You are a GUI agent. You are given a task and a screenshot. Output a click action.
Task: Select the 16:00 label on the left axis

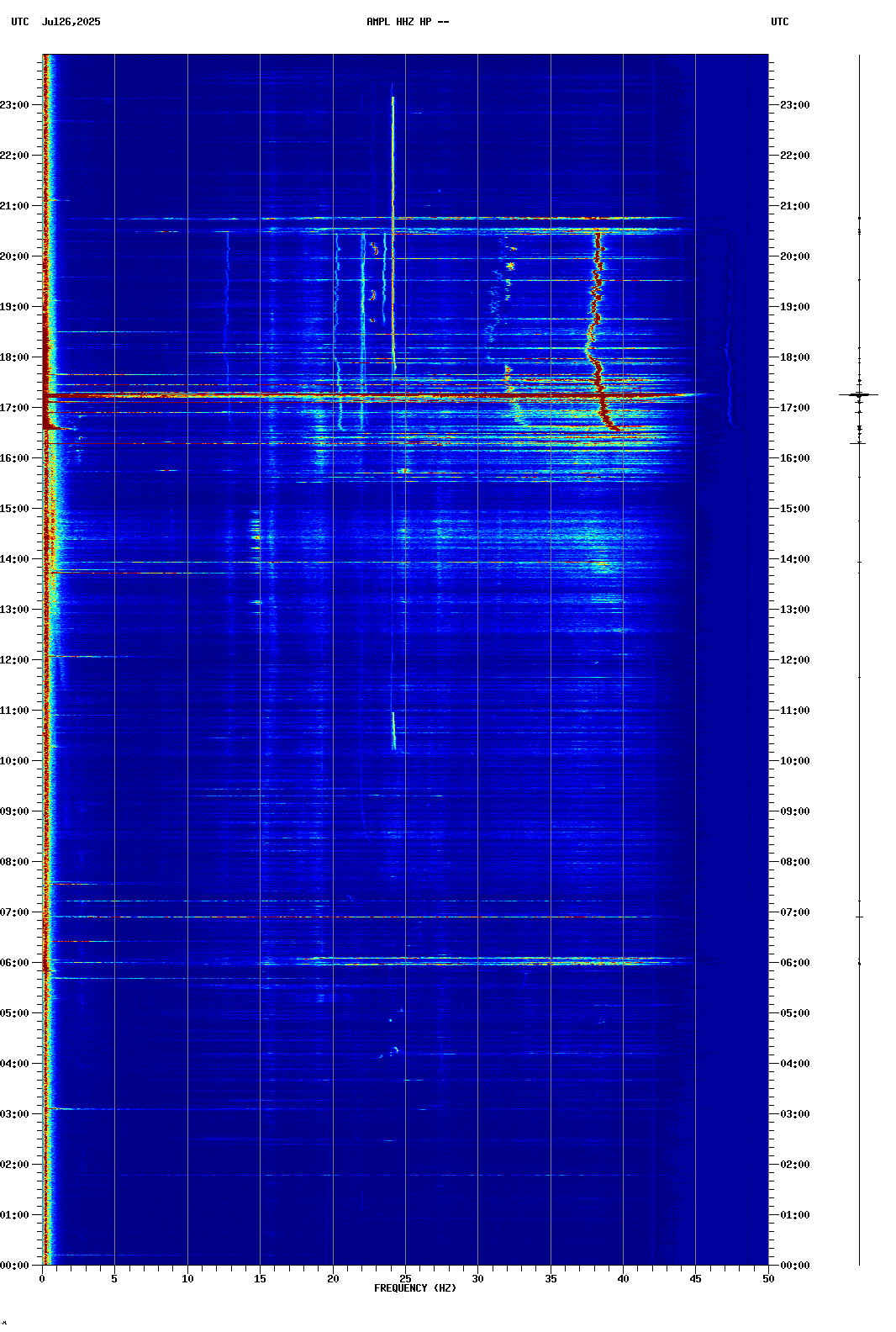point(14,458)
